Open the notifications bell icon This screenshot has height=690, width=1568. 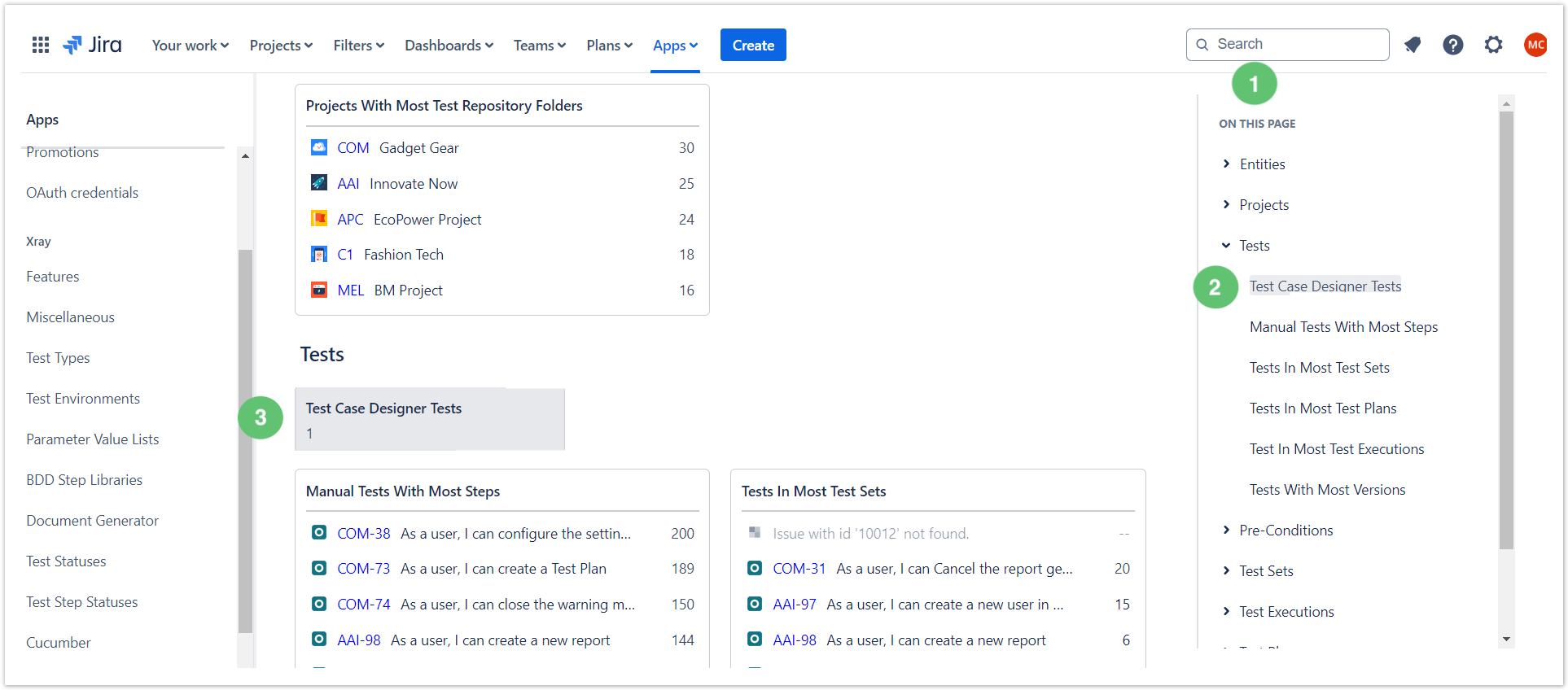pyautogui.click(x=1413, y=45)
